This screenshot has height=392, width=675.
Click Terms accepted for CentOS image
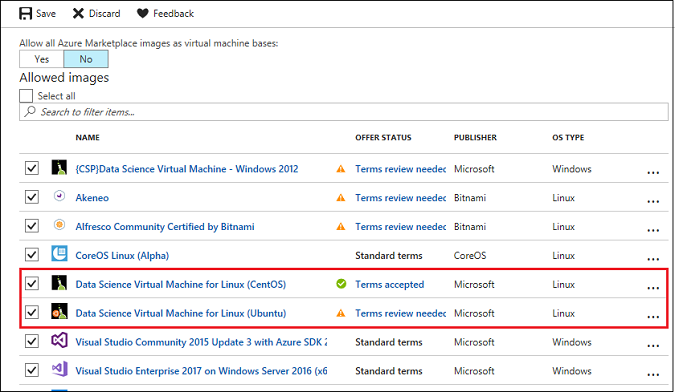pyautogui.click(x=390, y=284)
